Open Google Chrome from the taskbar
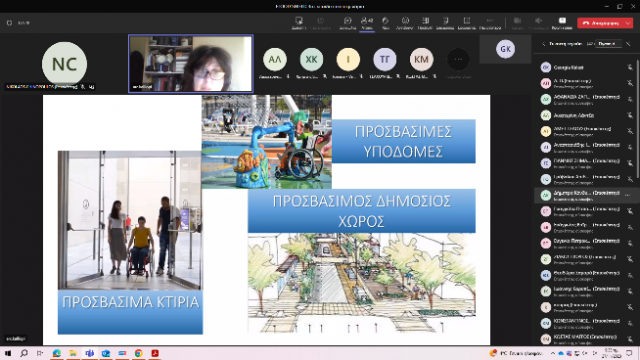The height and width of the screenshot is (360, 640). (x=138, y=353)
